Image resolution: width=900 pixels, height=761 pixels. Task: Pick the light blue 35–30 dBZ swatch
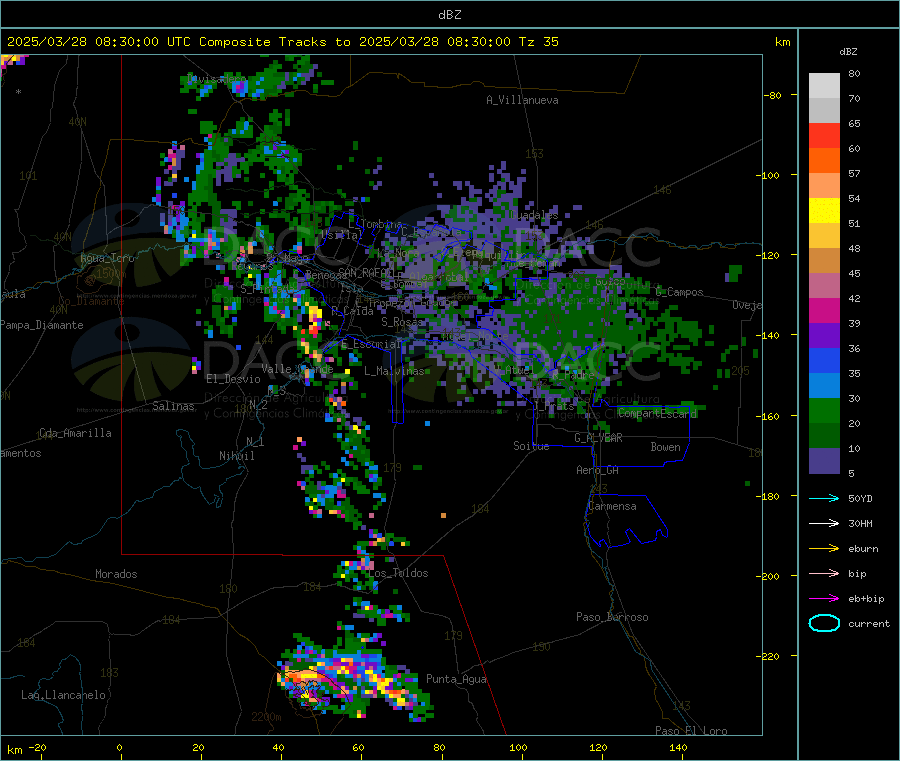tap(824, 386)
